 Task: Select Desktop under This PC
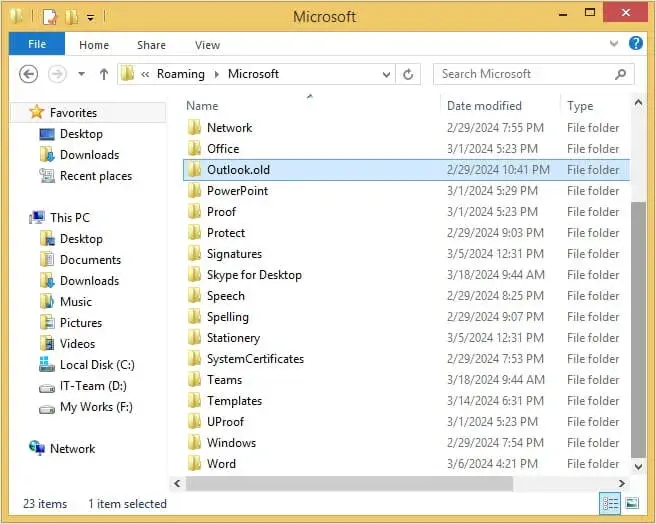coord(82,239)
